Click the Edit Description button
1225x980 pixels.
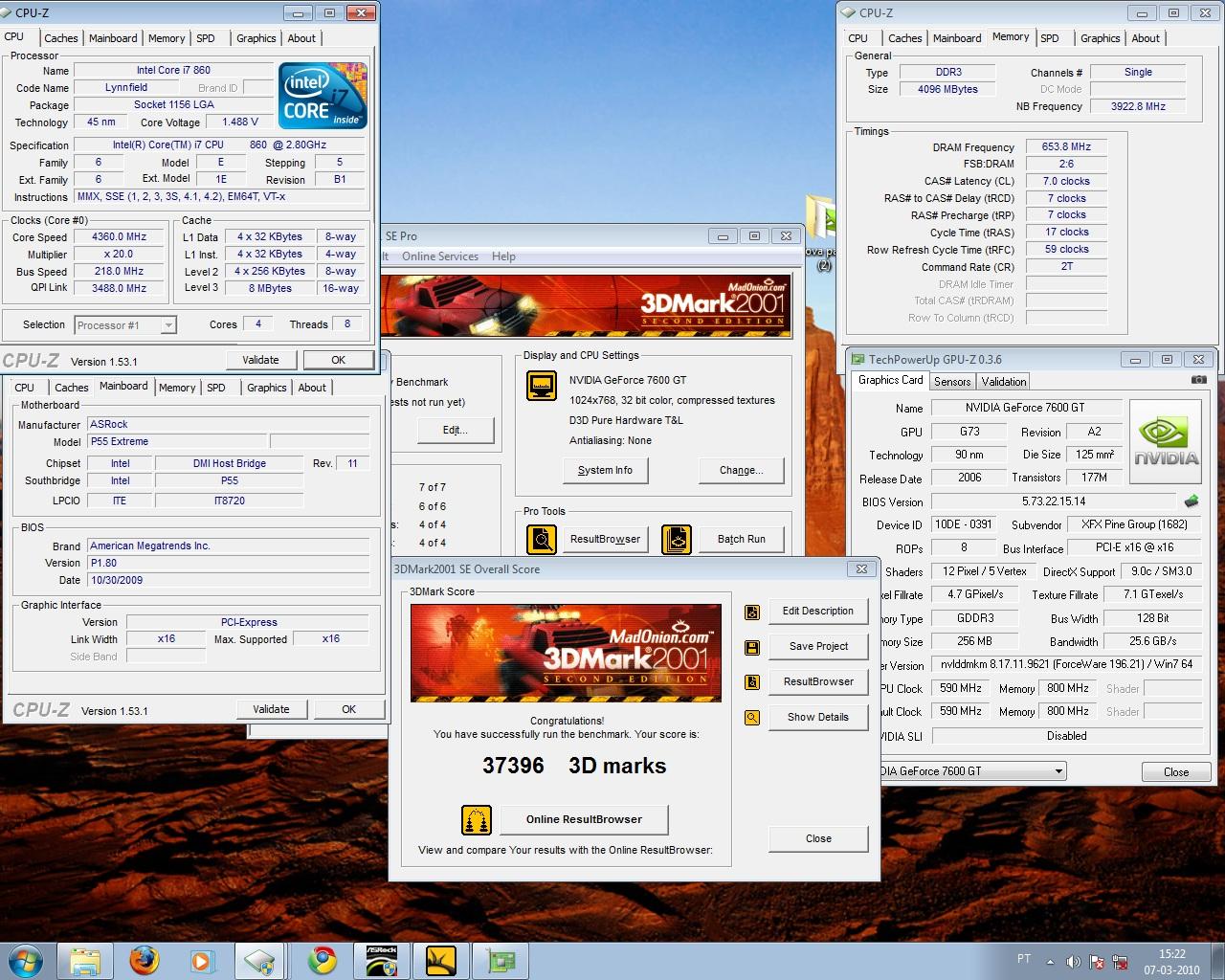[x=818, y=611]
